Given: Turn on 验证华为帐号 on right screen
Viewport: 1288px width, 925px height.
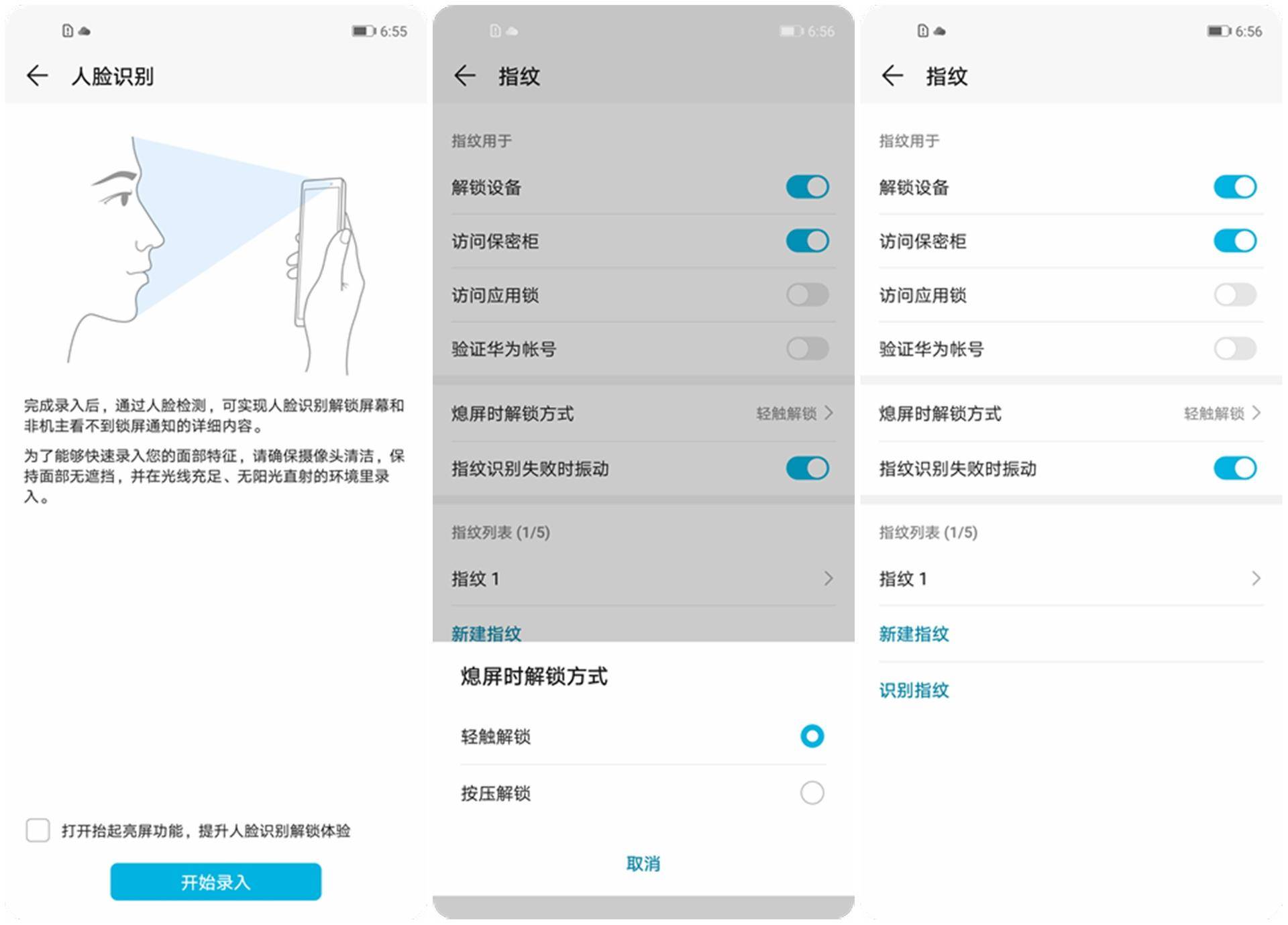Looking at the screenshot, I should pos(1234,348).
